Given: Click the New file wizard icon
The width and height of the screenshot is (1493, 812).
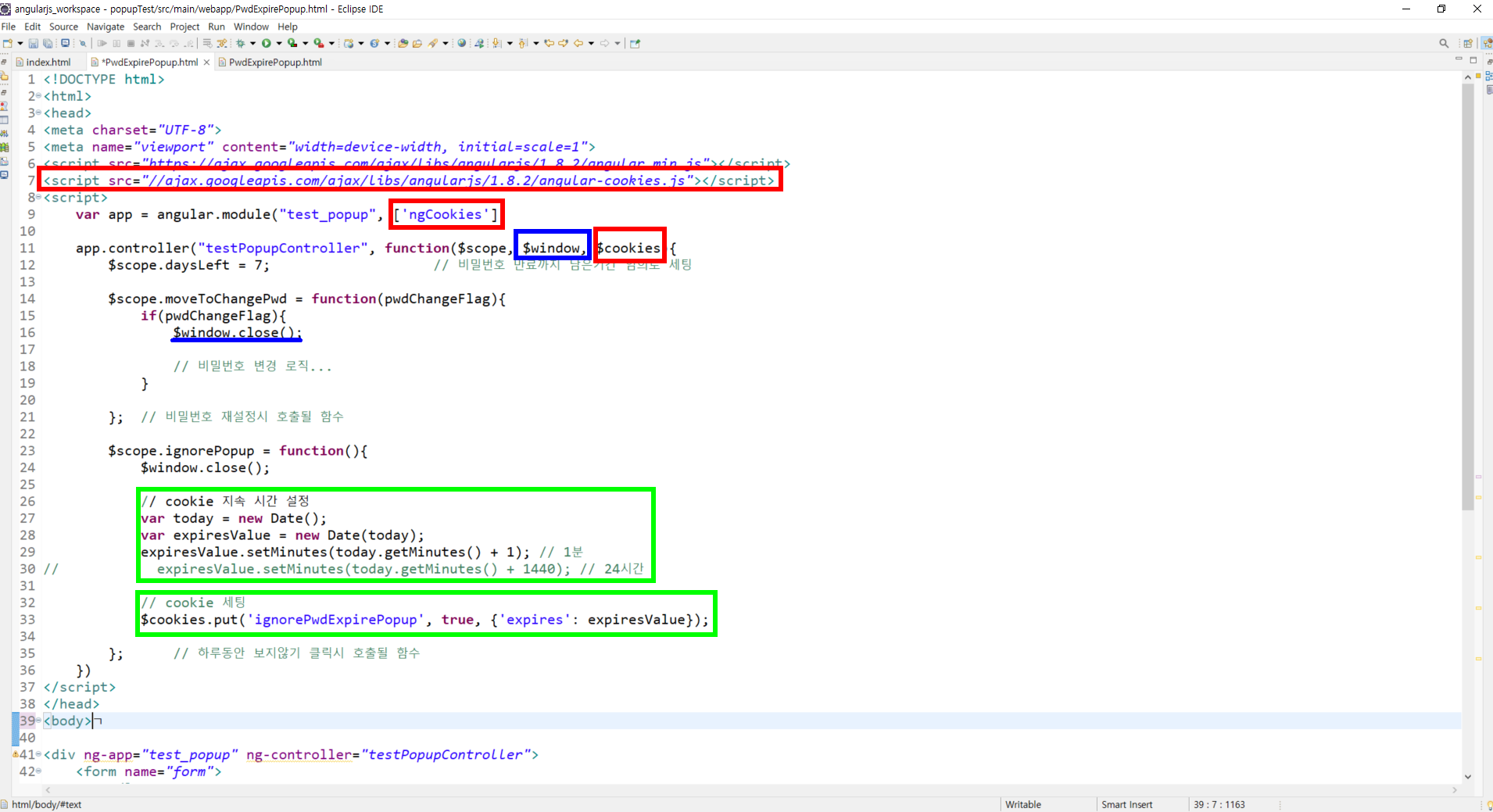Looking at the screenshot, I should [8, 43].
